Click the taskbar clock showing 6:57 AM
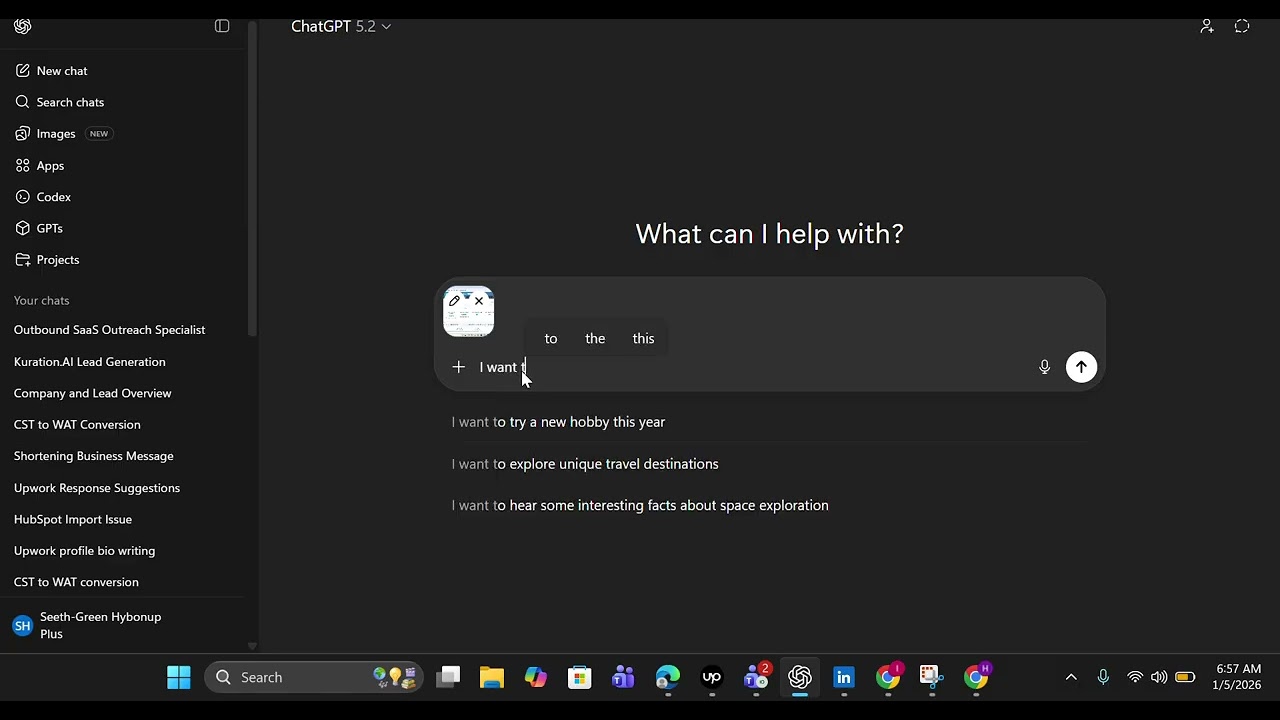Image resolution: width=1280 pixels, height=720 pixels. [1238, 678]
